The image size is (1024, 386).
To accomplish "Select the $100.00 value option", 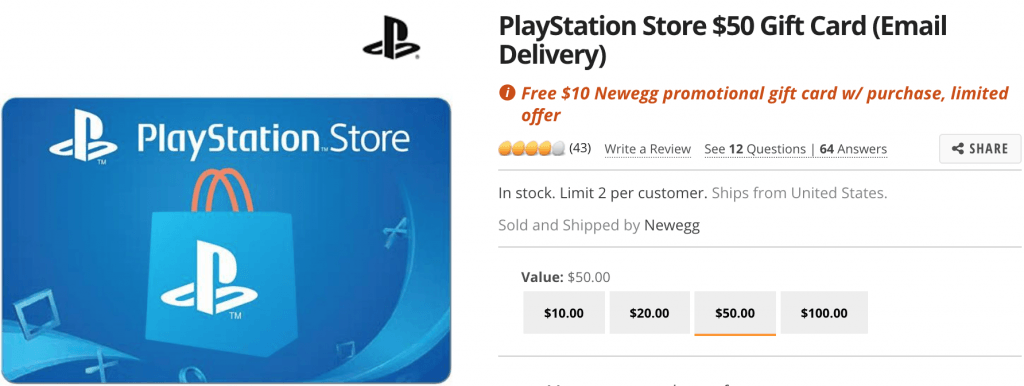I will click(x=824, y=314).
